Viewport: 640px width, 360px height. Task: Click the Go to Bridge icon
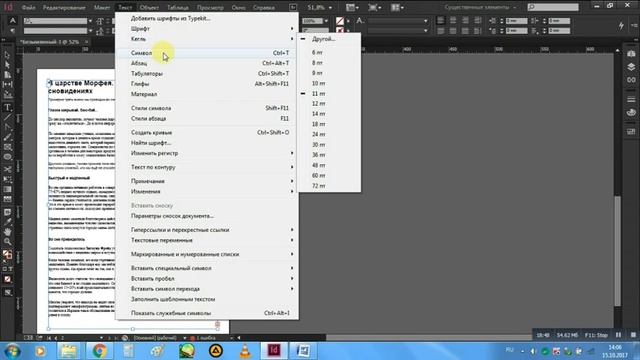point(293,7)
